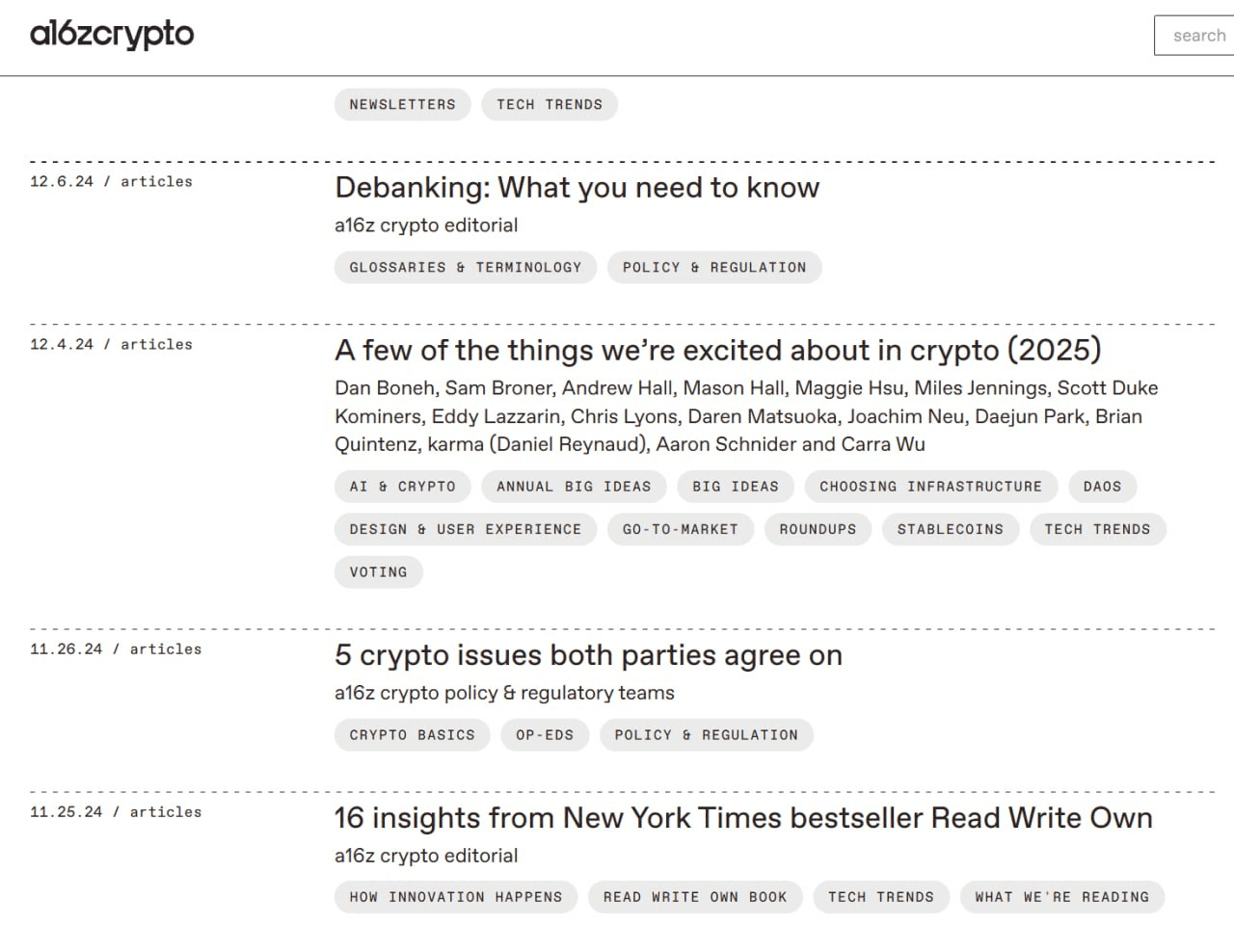Click author Aaron Schnider
Image resolution: width=1234 pixels, height=952 pixels.
(726, 444)
